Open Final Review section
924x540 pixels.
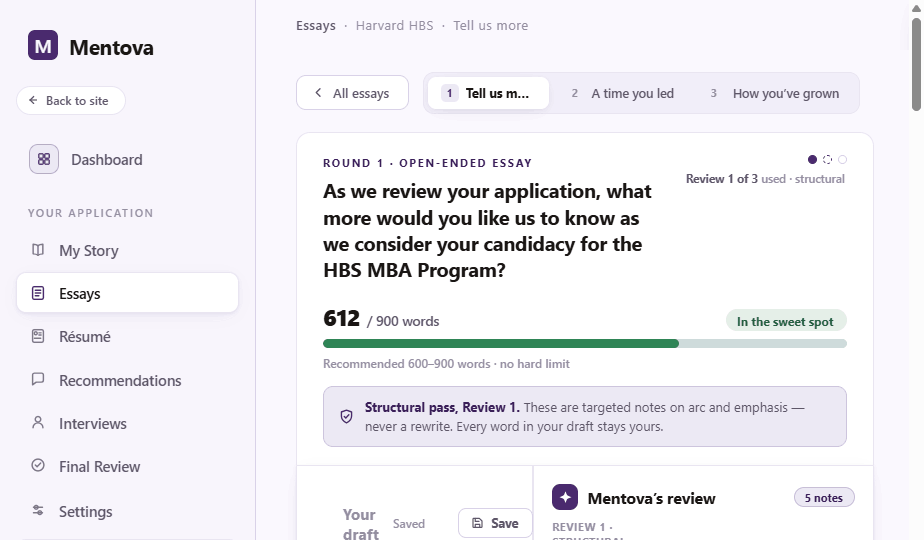click(x=127, y=466)
